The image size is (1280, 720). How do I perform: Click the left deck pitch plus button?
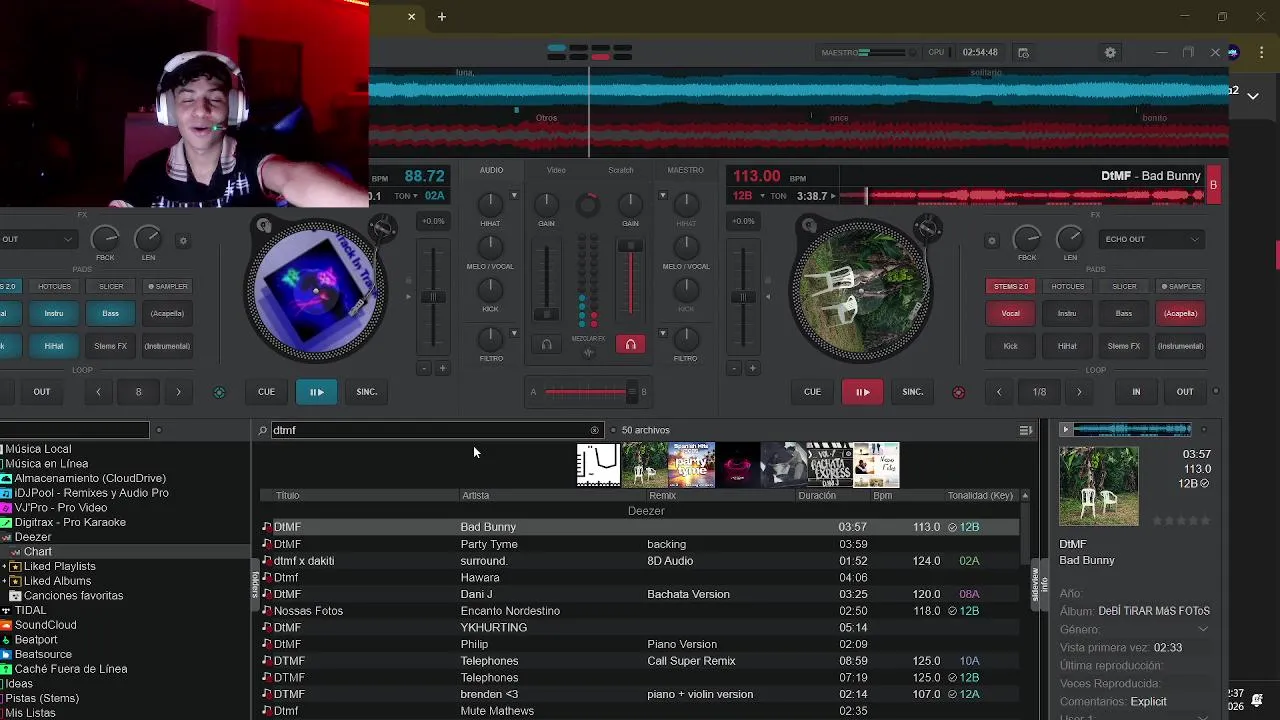[x=443, y=368]
